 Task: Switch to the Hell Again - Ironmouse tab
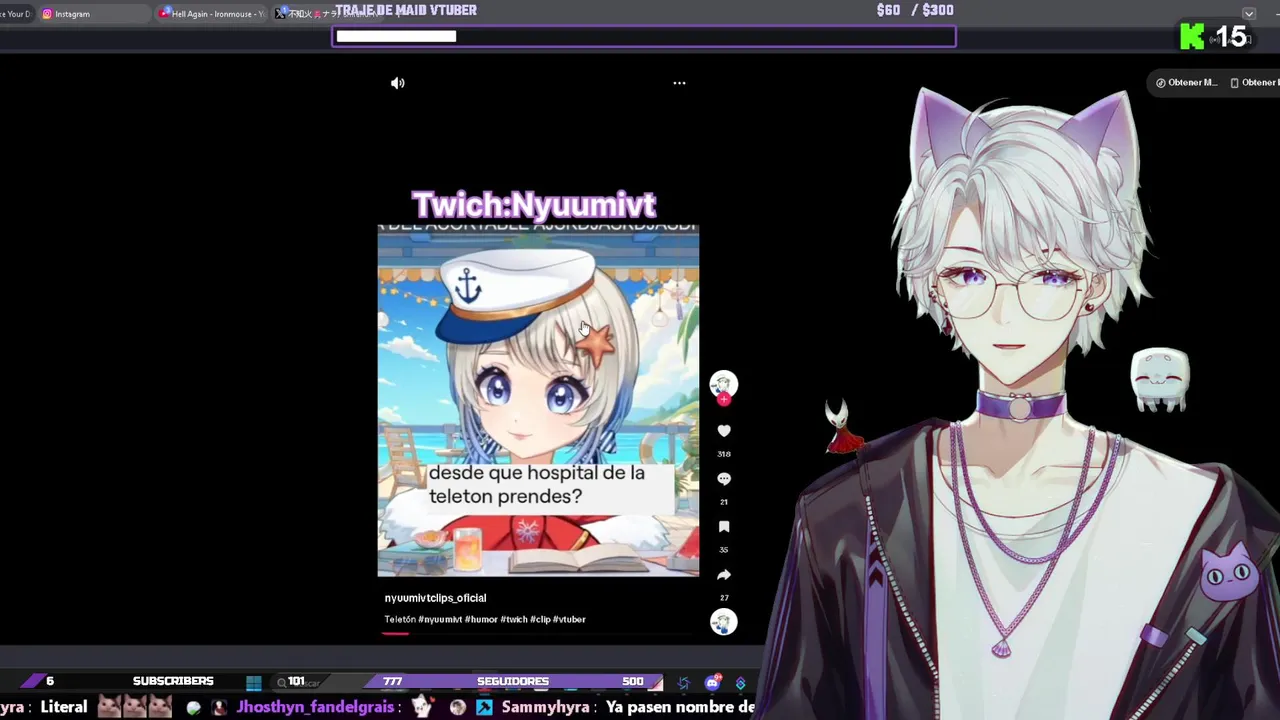click(212, 14)
